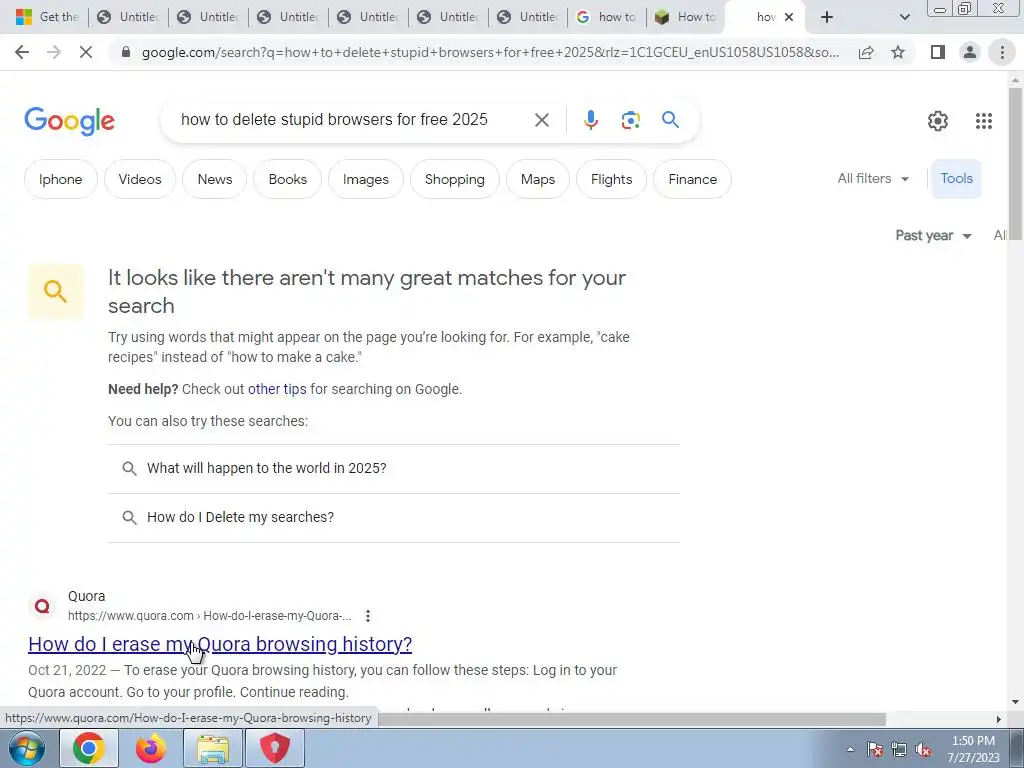Close the active search tab
Viewport: 1024px width, 768px height.
[x=789, y=17]
